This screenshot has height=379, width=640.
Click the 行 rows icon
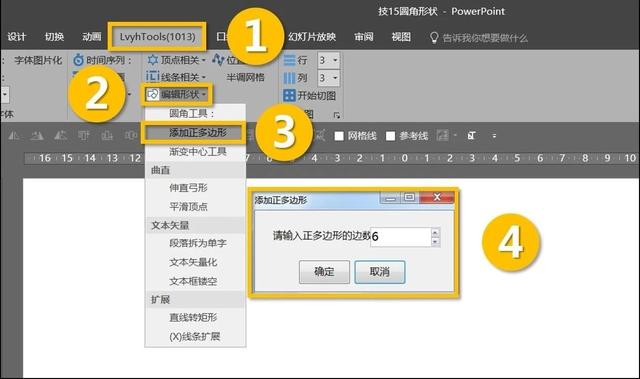[x=289, y=60]
